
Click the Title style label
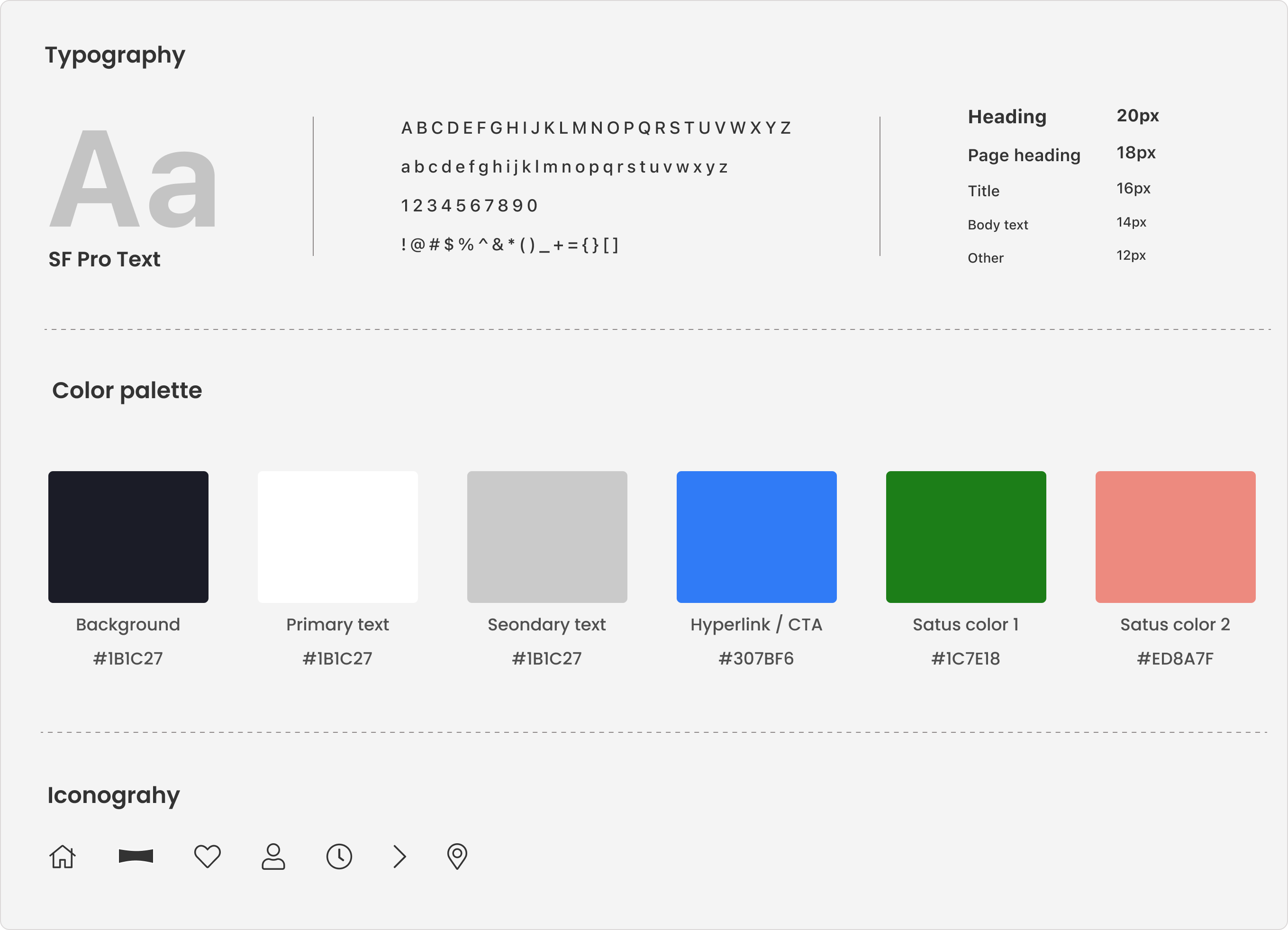(x=984, y=191)
